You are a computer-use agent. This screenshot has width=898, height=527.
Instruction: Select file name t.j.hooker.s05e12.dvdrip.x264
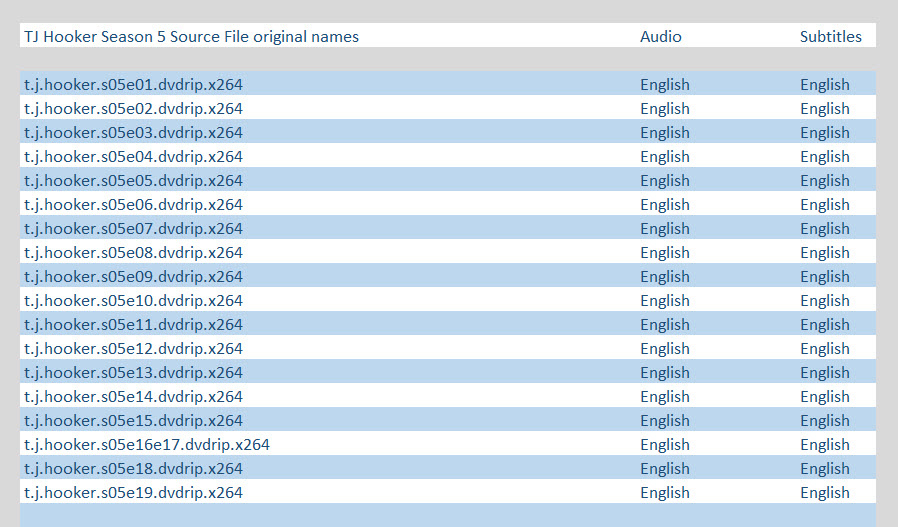[133, 349]
